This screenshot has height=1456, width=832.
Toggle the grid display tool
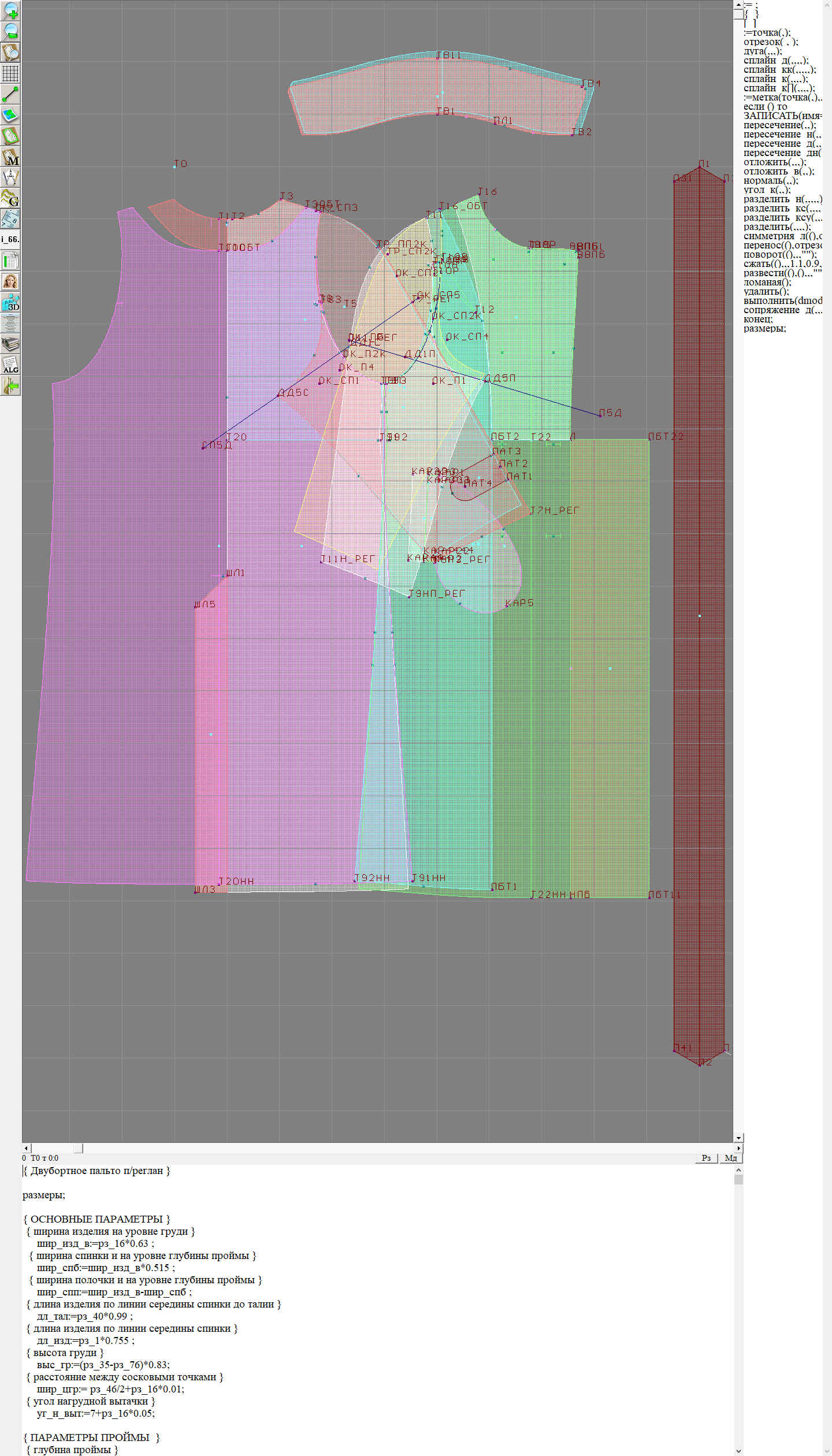click(x=10, y=73)
